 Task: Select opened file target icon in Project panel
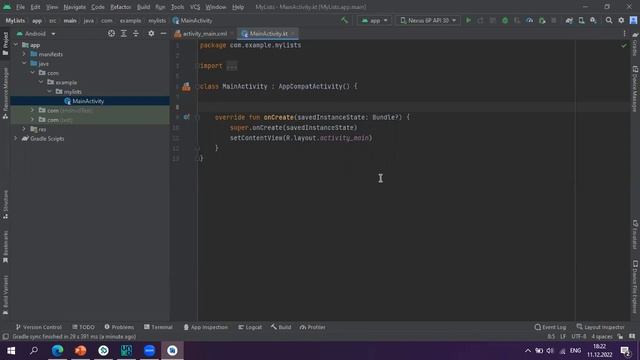(111, 33)
